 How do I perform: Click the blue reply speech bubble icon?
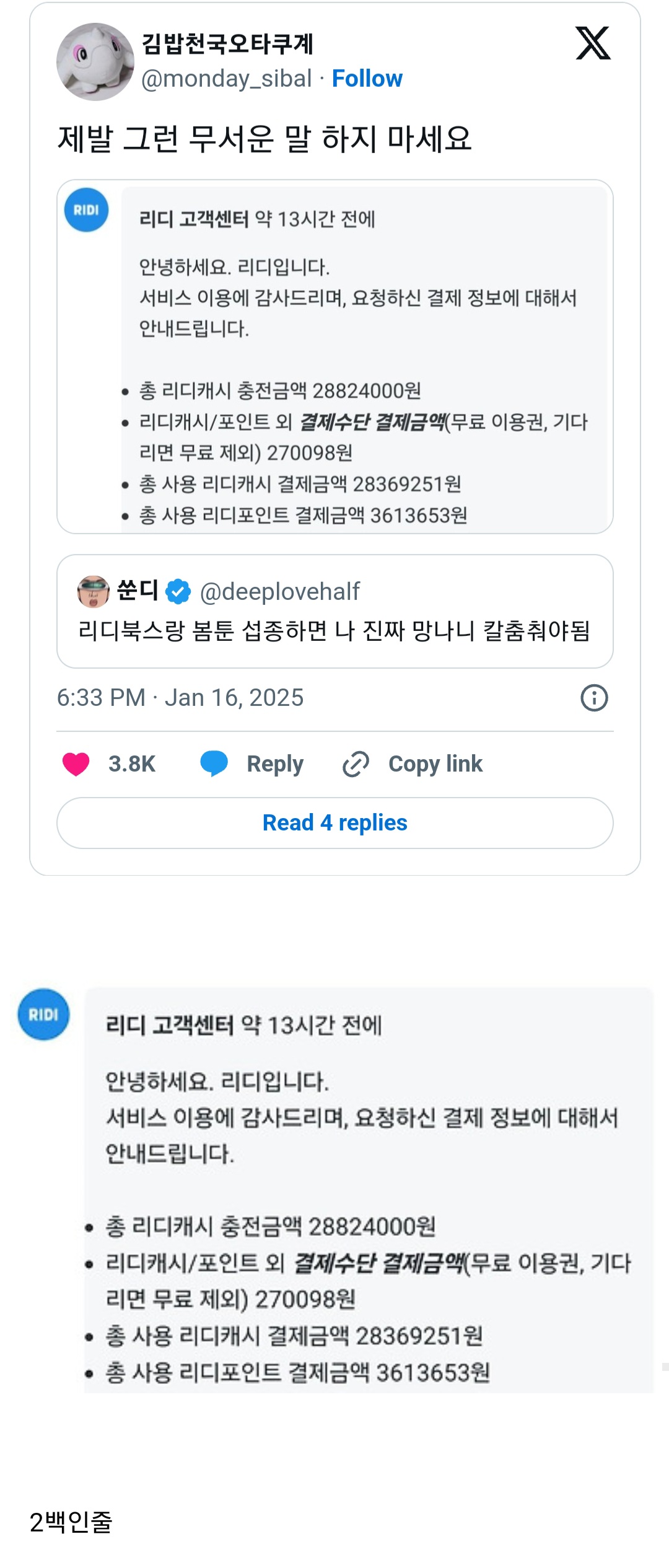click(x=214, y=764)
